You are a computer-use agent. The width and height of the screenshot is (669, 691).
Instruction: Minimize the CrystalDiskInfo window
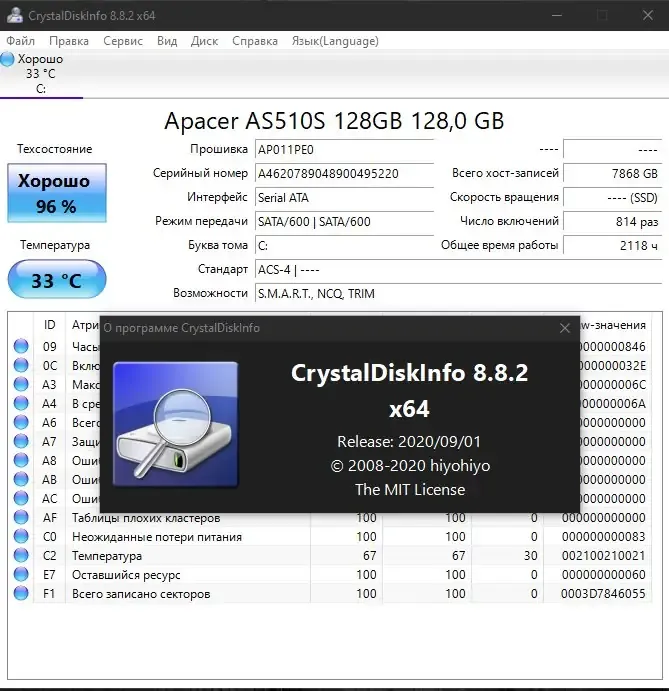557,15
